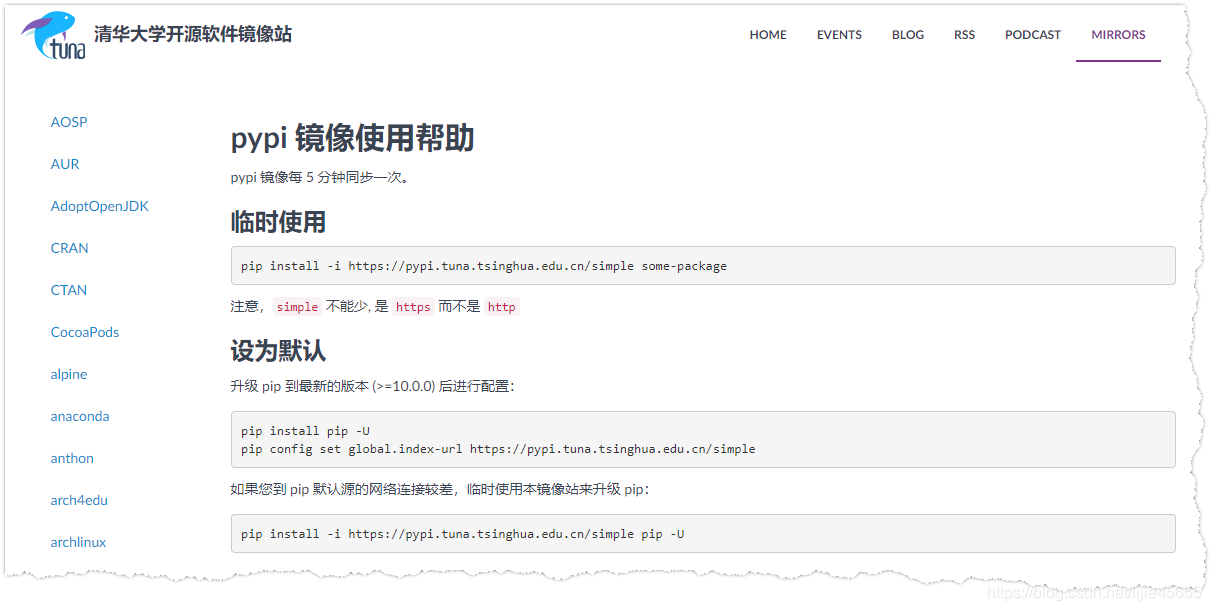Click the 'pip config set global.index-url' code line
Screen dimensions: 1211x611
tap(498, 449)
